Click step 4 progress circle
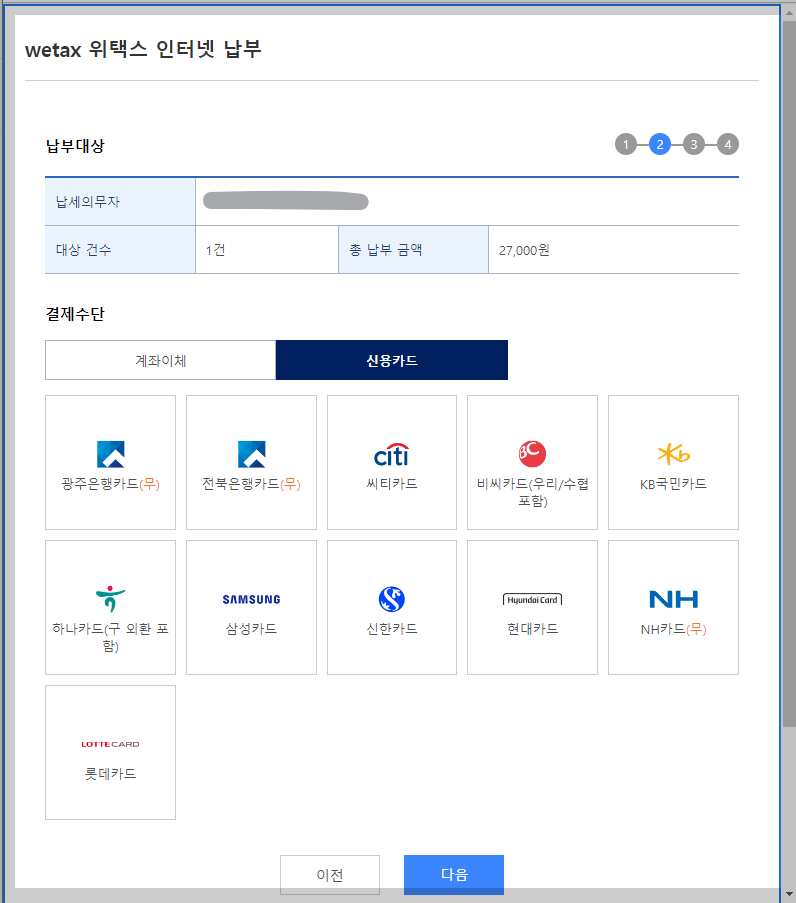Viewport: 796px width, 903px height. tap(727, 145)
